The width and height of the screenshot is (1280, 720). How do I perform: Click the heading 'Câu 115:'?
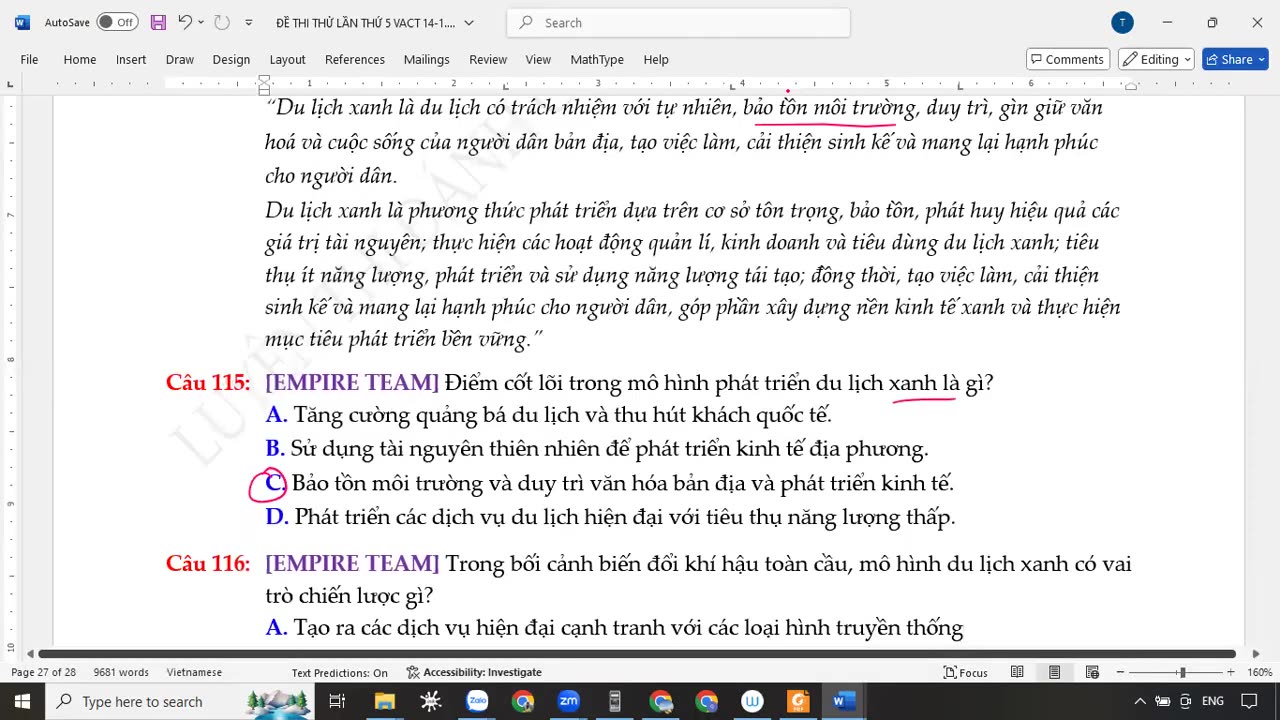(x=208, y=383)
